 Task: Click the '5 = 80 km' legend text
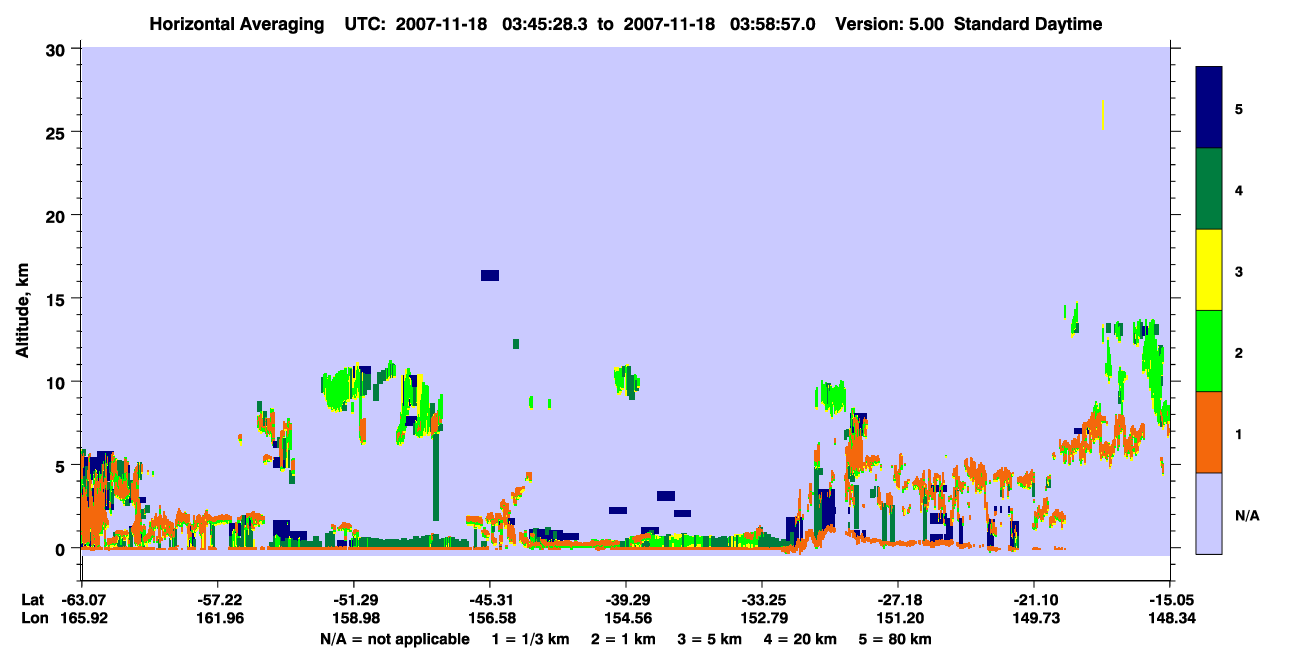pos(895,639)
